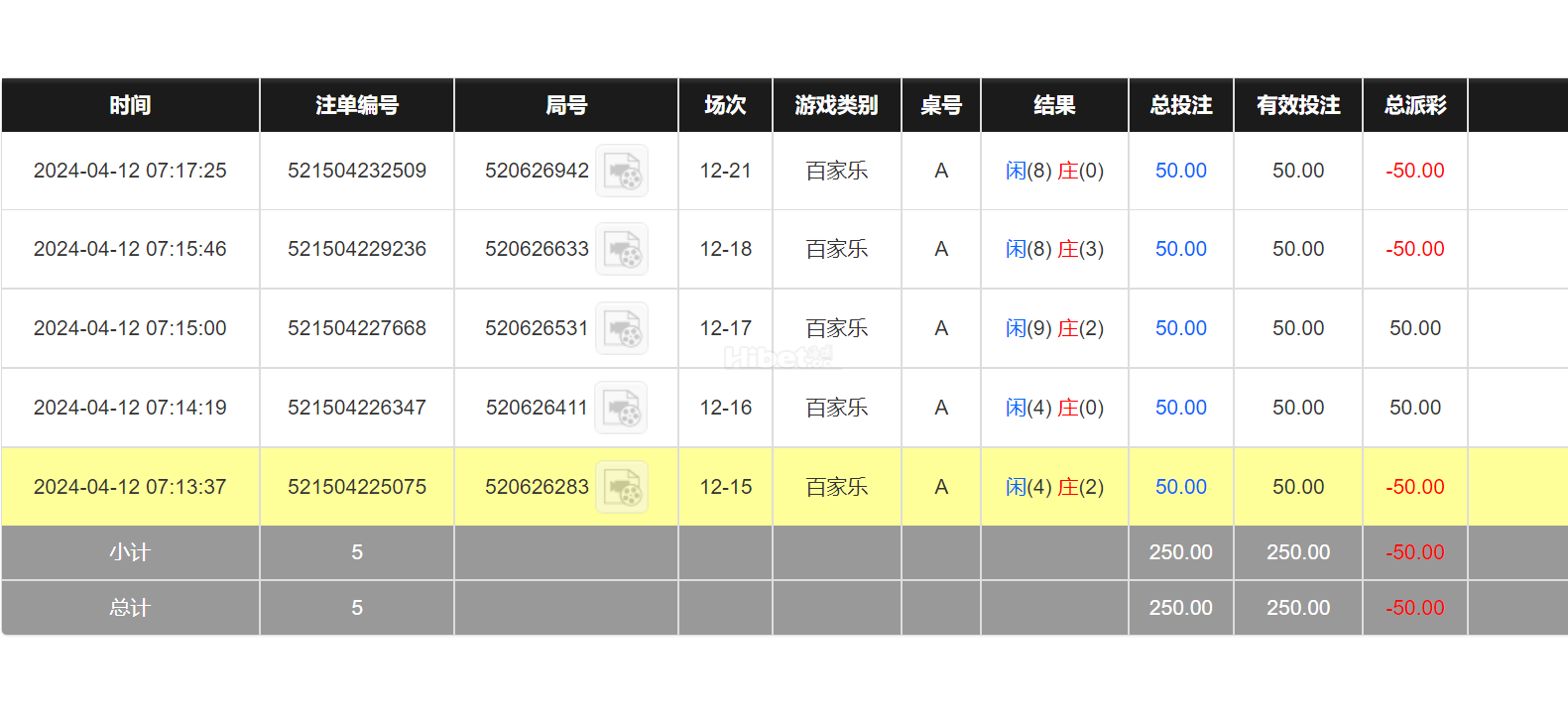Image resolution: width=1568 pixels, height=714 pixels.
Task: Open video replay icon for round 520626942
Action: click(x=622, y=171)
